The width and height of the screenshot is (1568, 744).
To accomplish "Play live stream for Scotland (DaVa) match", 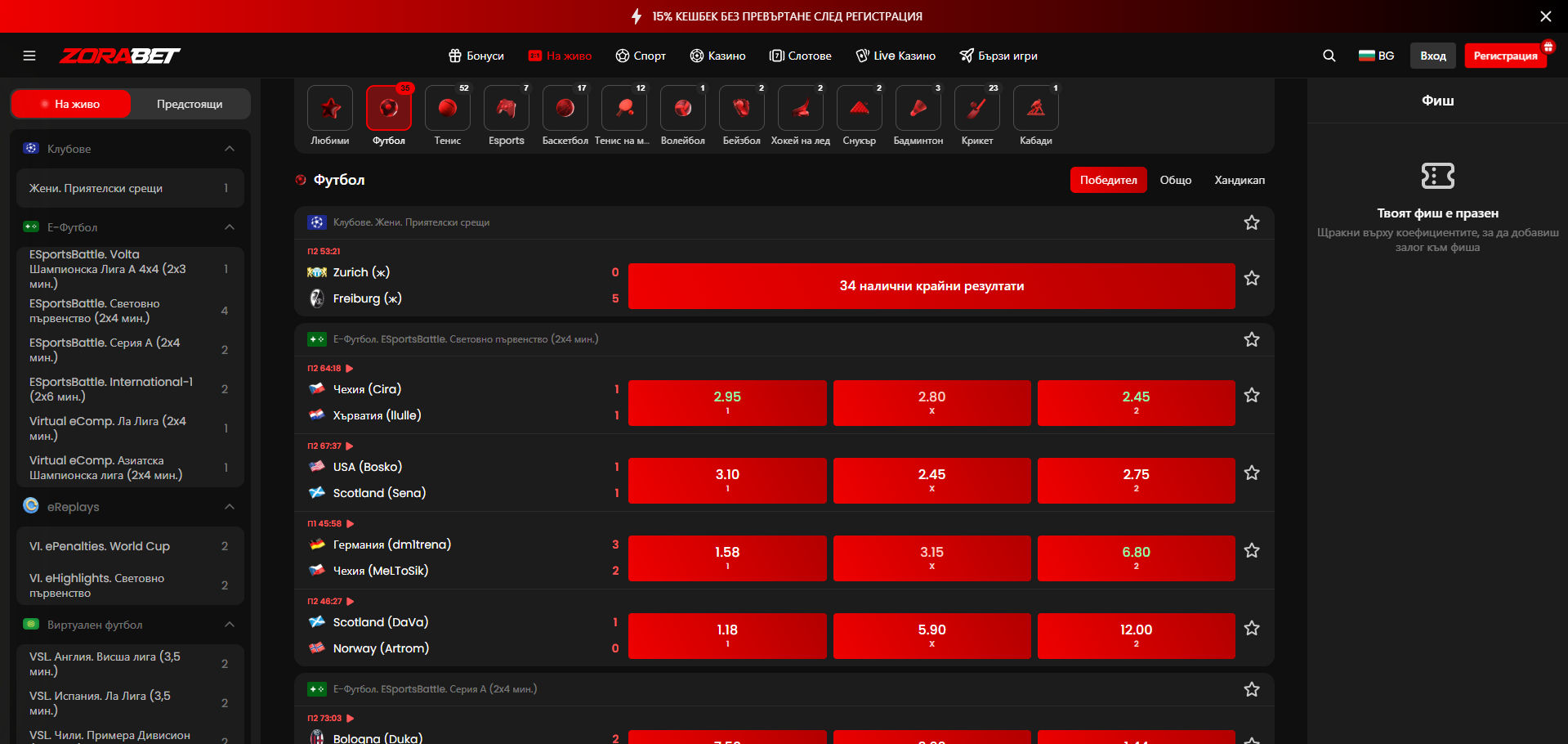I will (351, 602).
